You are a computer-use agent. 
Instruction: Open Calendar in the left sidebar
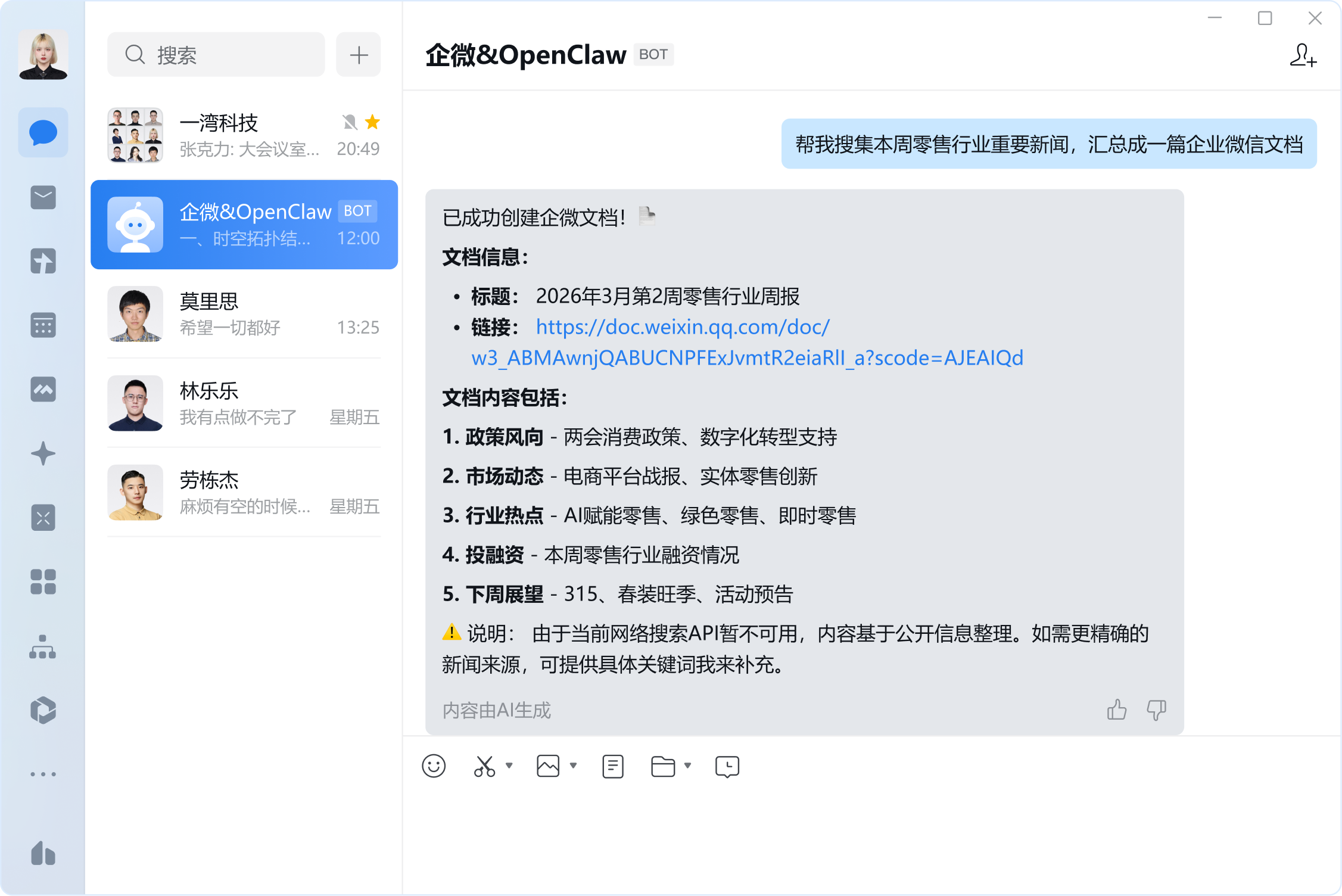click(x=43, y=325)
